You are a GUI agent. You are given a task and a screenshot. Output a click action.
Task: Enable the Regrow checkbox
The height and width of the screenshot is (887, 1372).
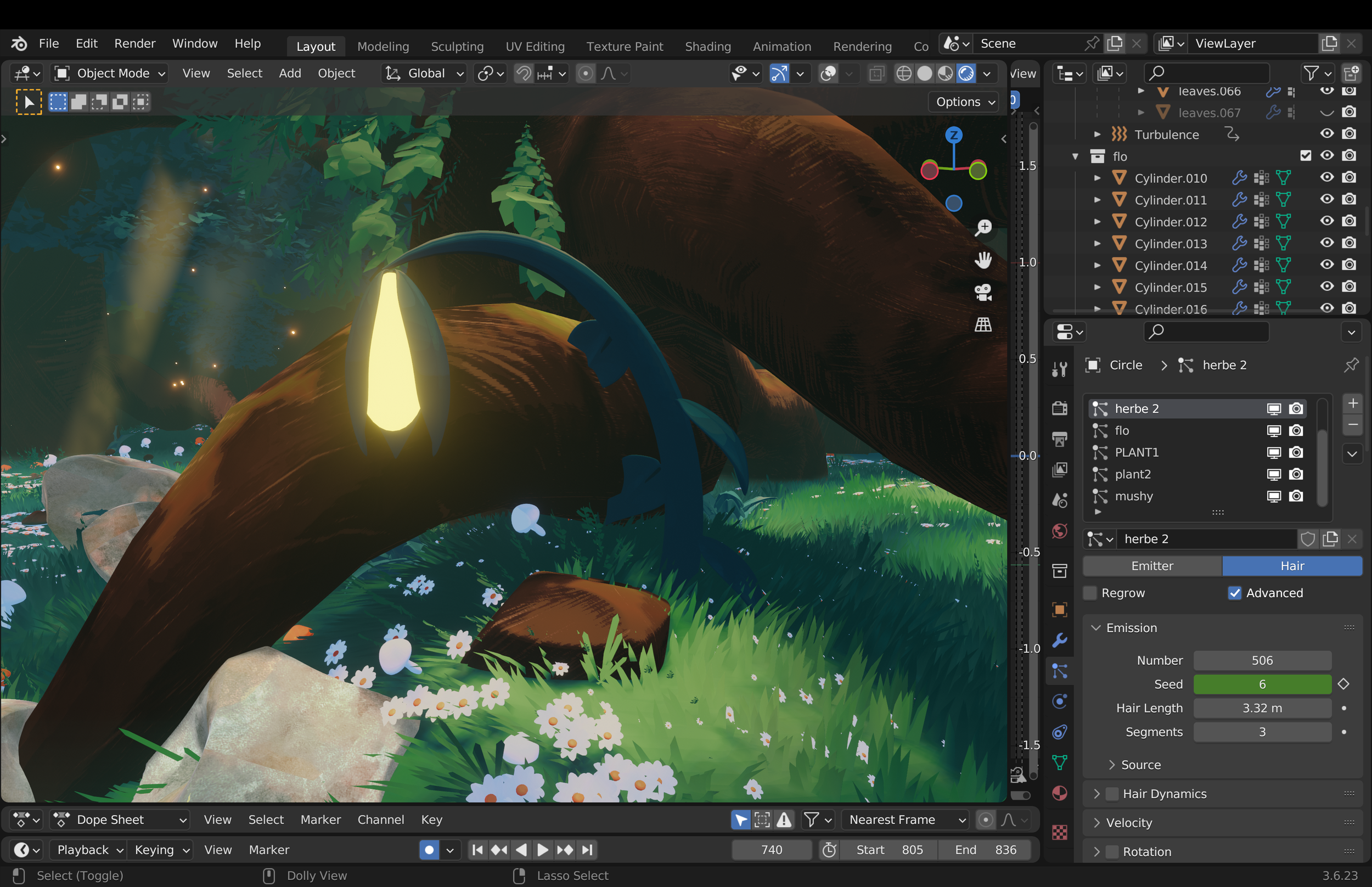pos(1090,593)
